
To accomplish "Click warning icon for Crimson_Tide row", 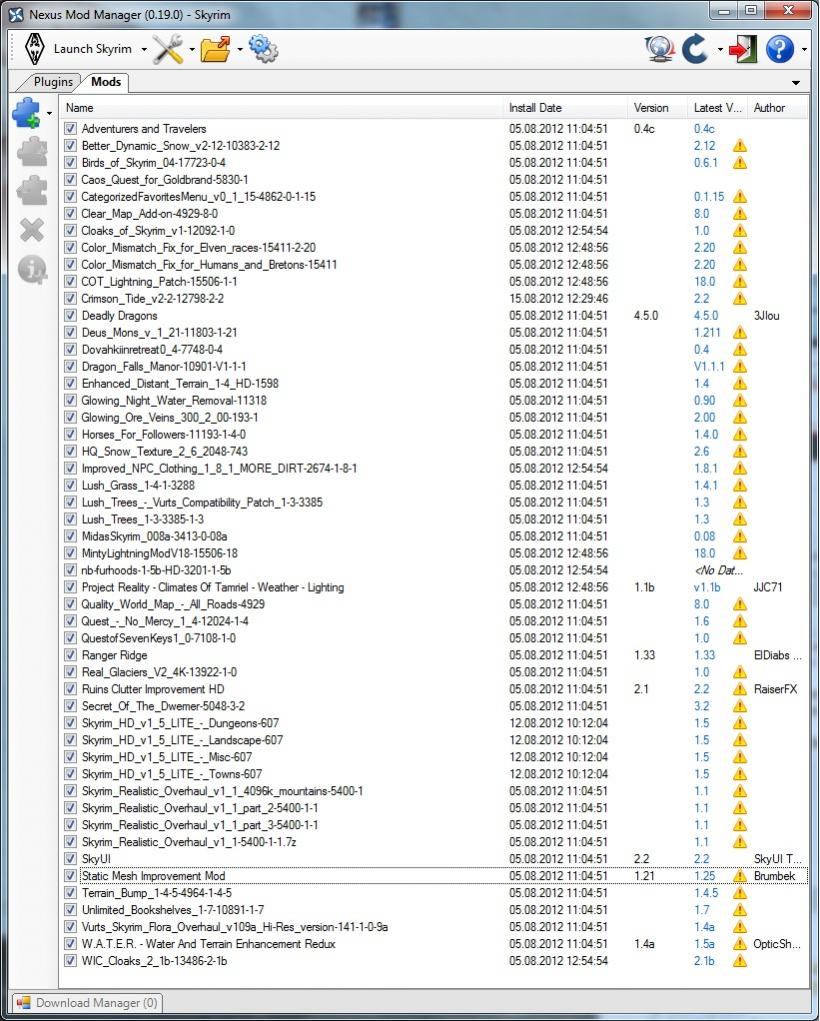I will [739, 298].
